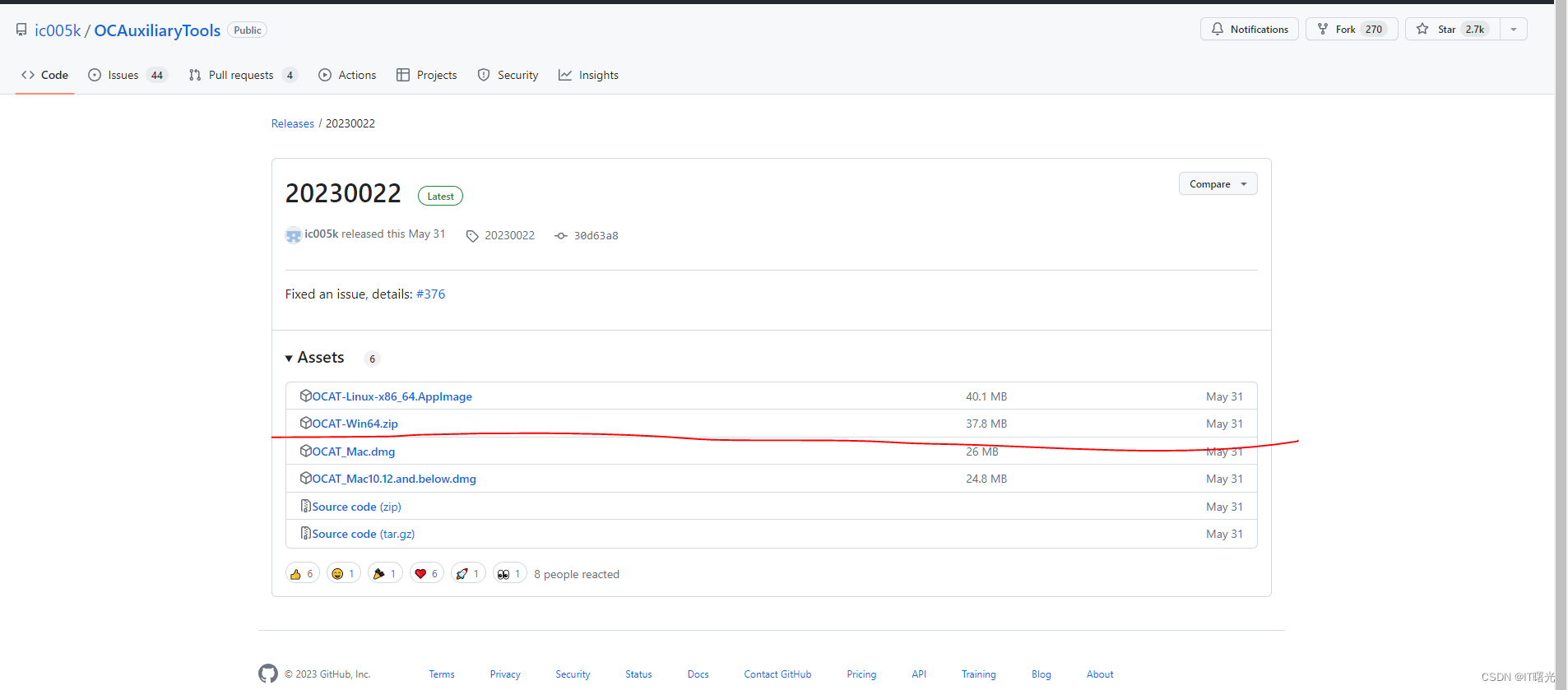Click the tag icon next to 20230022
This screenshot has height=690, width=1568.
point(472,236)
